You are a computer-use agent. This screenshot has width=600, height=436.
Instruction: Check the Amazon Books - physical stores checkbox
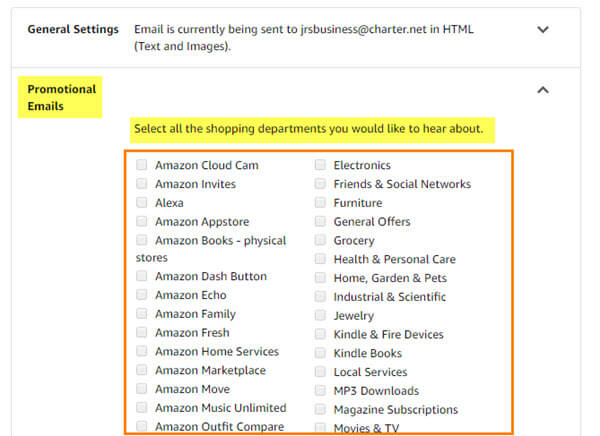(x=142, y=240)
